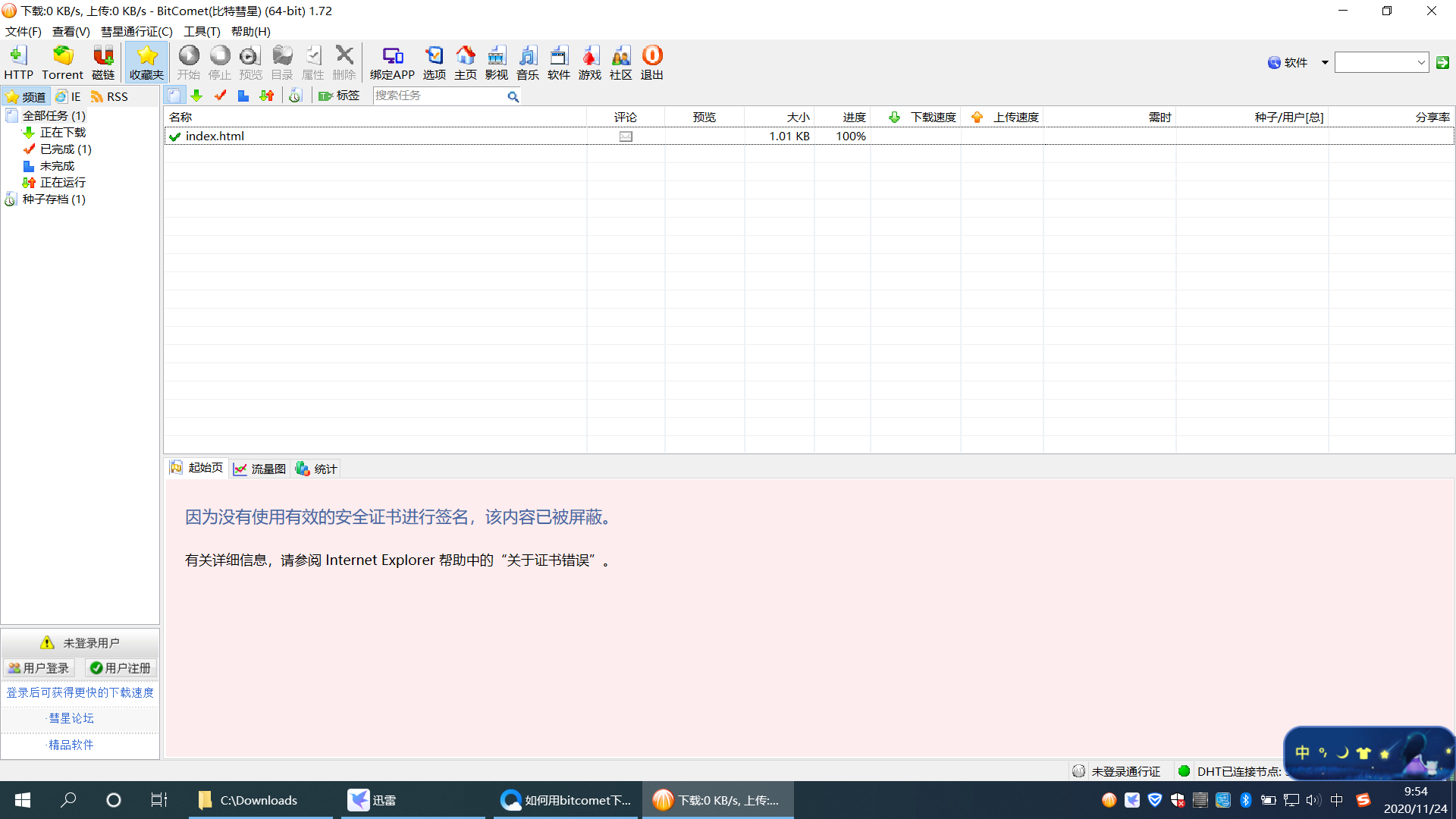Open the Help (帮助) menu
1456x819 pixels.
click(250, 31)
